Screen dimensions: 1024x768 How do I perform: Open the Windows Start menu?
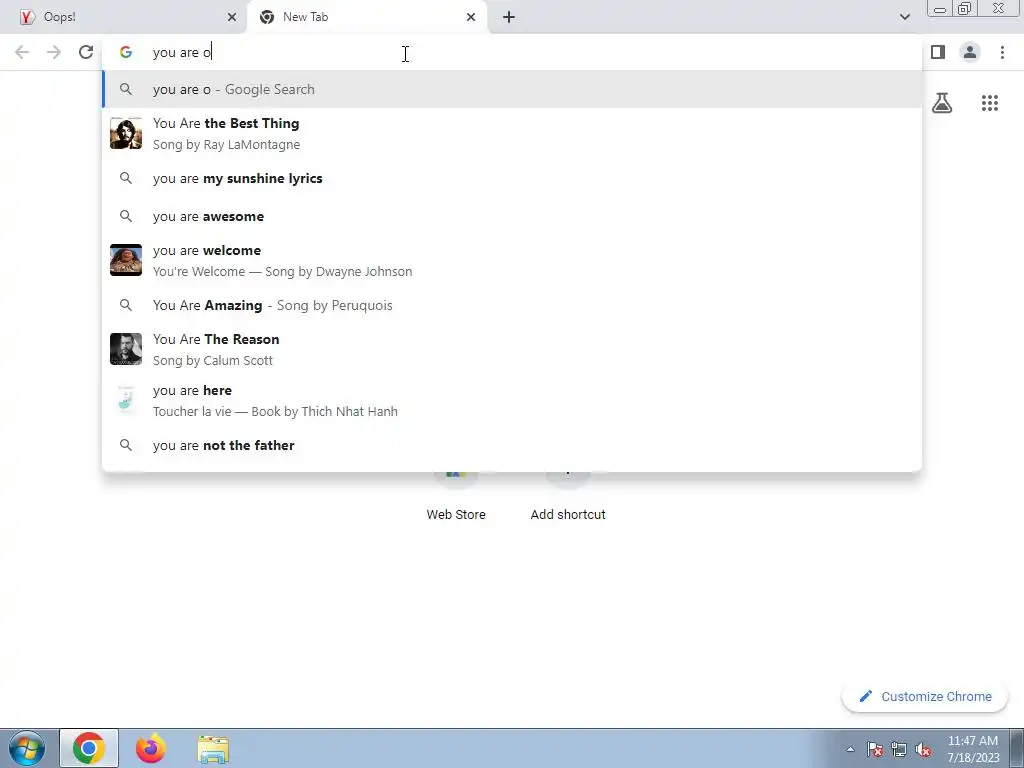coord(27,748)
